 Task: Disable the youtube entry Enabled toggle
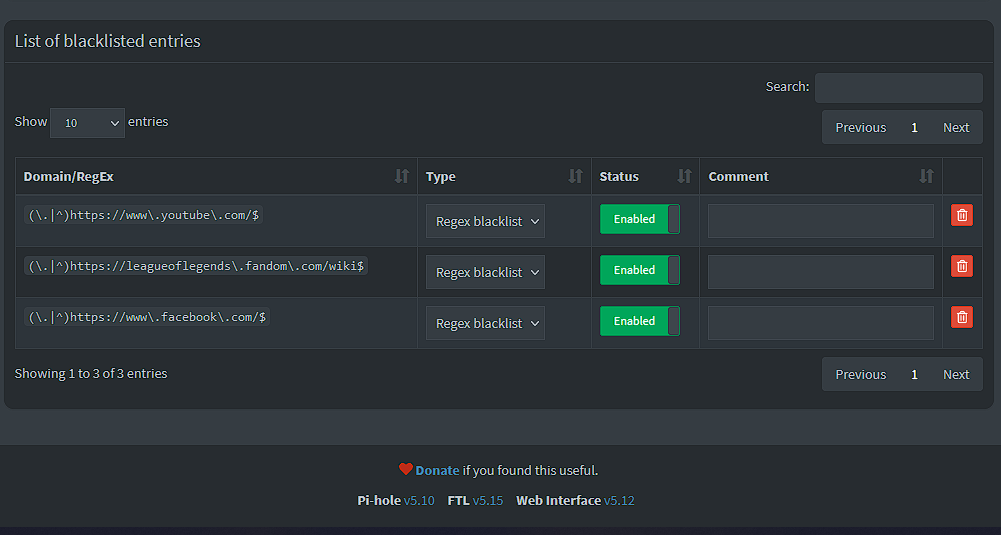coord(639,219)
